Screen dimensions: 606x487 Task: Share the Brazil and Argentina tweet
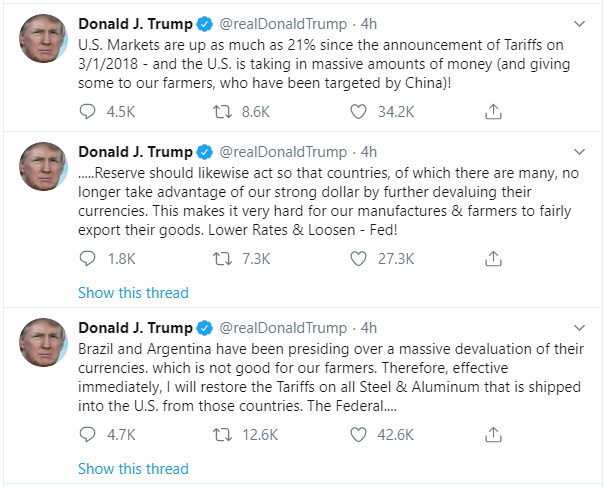(492, 434)
